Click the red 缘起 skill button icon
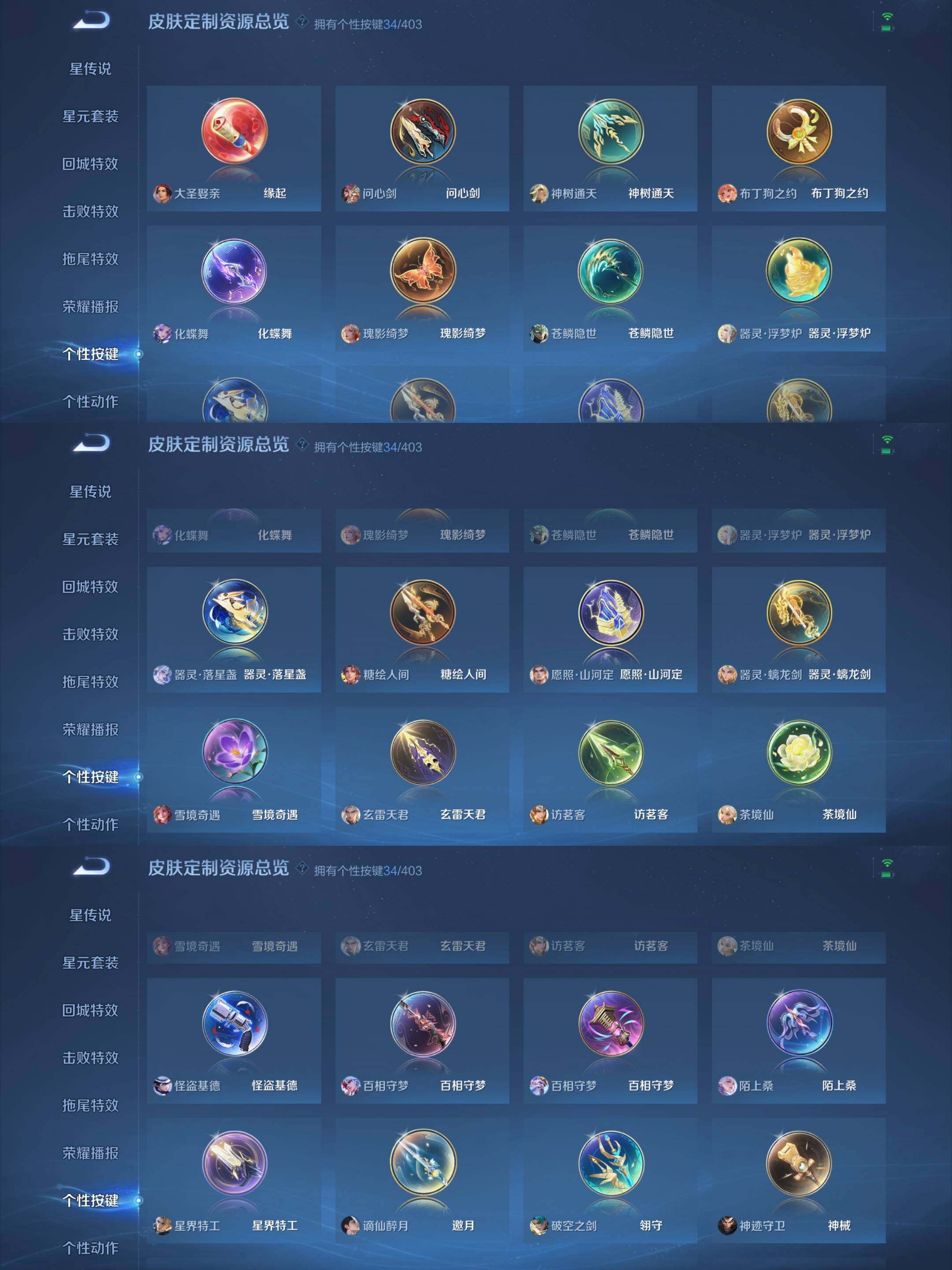The image size is (952, 1270). coord(234,131)
